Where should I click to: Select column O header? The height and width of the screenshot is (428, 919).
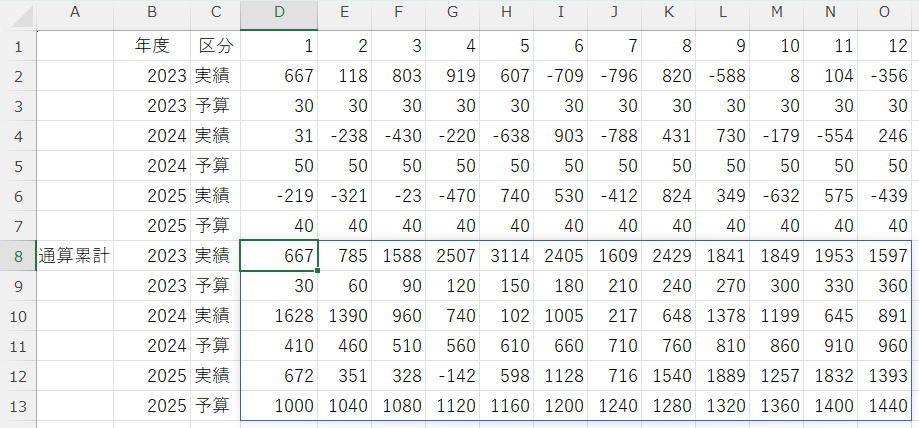coord(884,14)
